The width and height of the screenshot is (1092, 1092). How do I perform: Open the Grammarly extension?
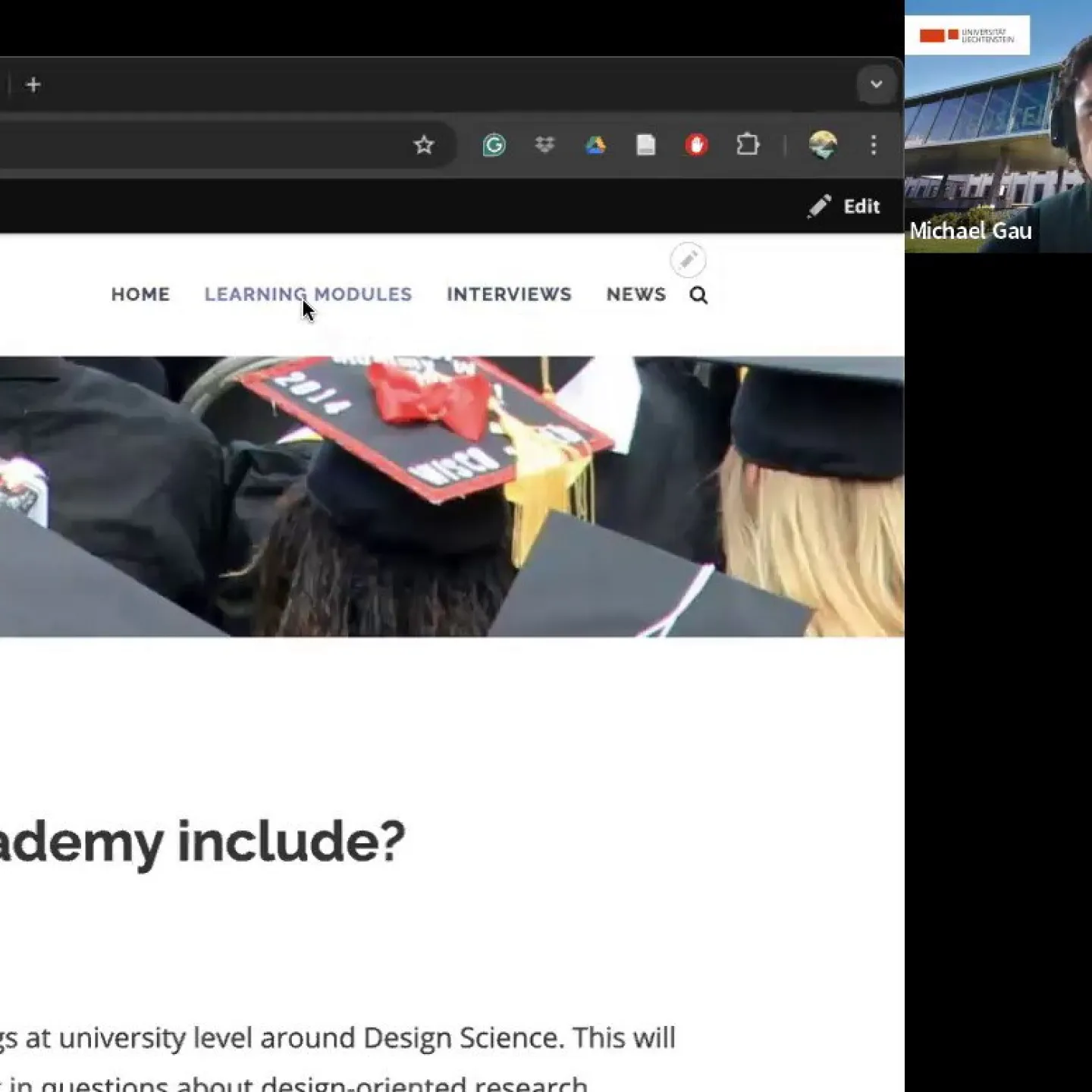click(x=494, y=144)
